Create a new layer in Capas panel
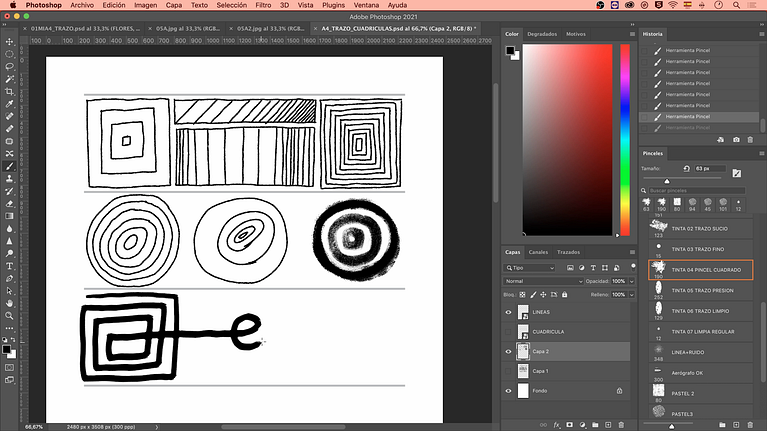 608,425
